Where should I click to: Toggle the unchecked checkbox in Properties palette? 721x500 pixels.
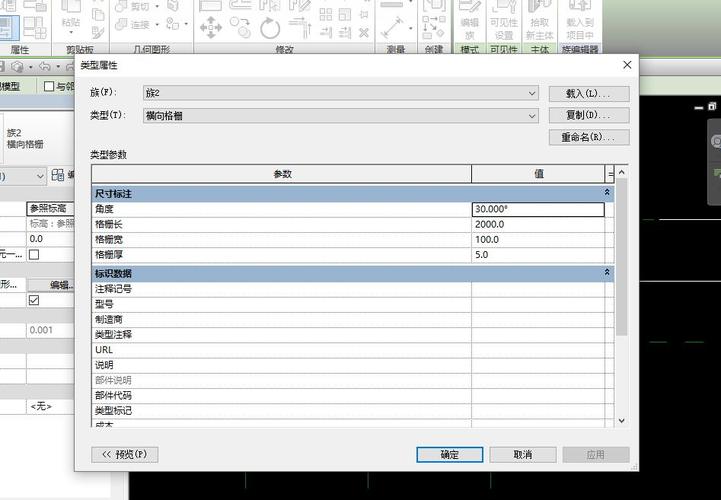[34, 254]
